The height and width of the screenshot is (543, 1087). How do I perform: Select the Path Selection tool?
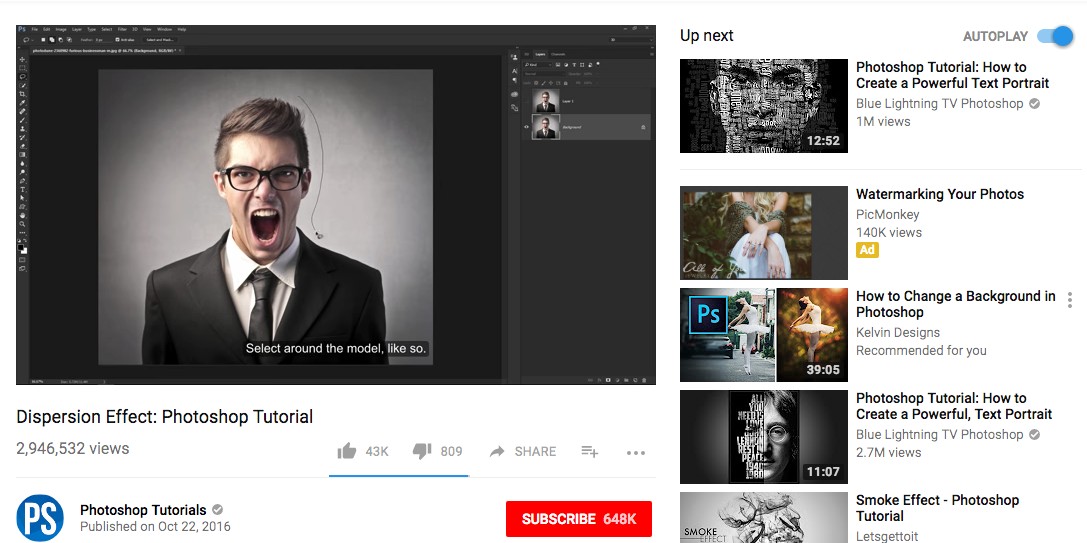pyautogui.click(x=22, y=198)
